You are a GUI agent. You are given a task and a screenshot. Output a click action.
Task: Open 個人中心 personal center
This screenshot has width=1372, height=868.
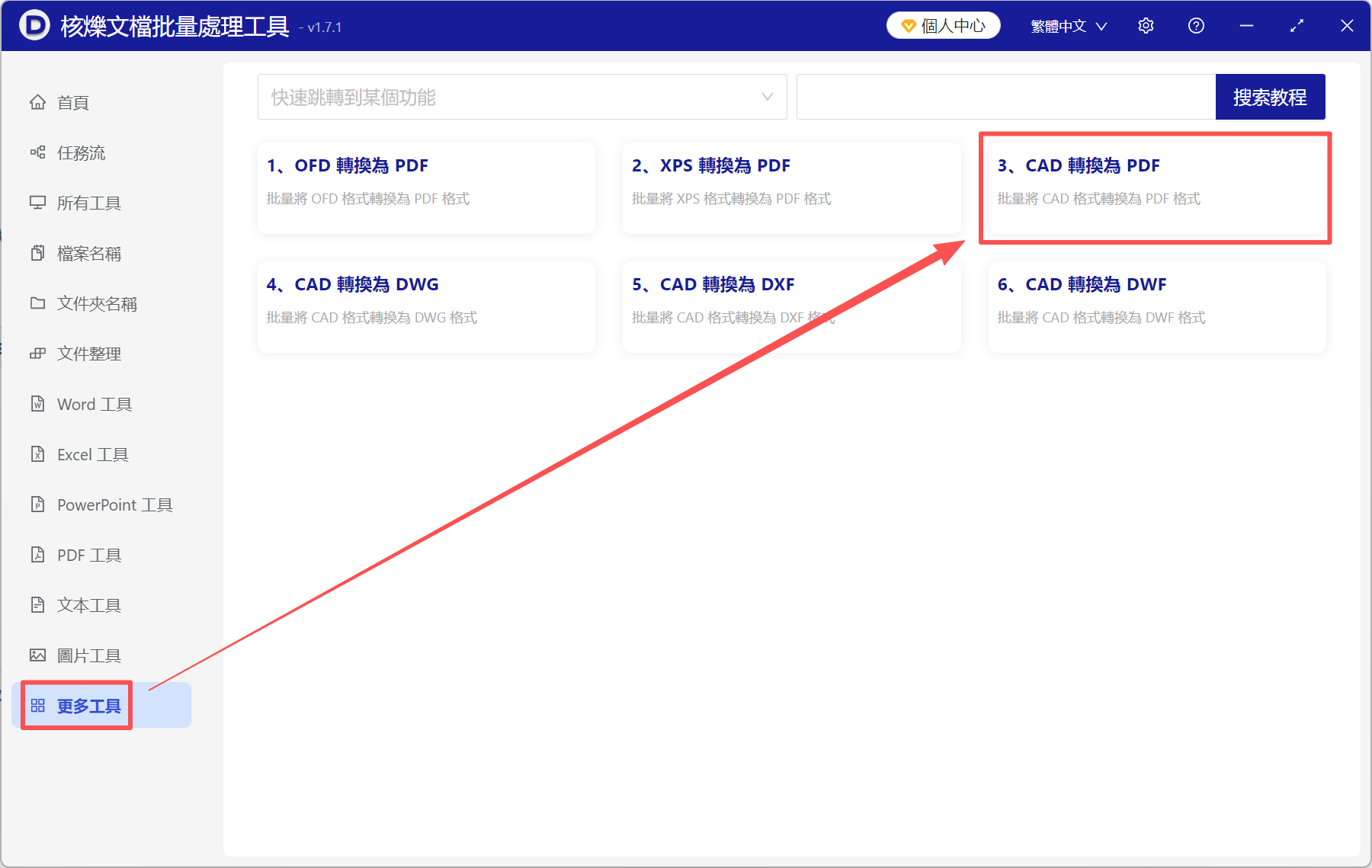pyautogui.click(x=943, y=25)
